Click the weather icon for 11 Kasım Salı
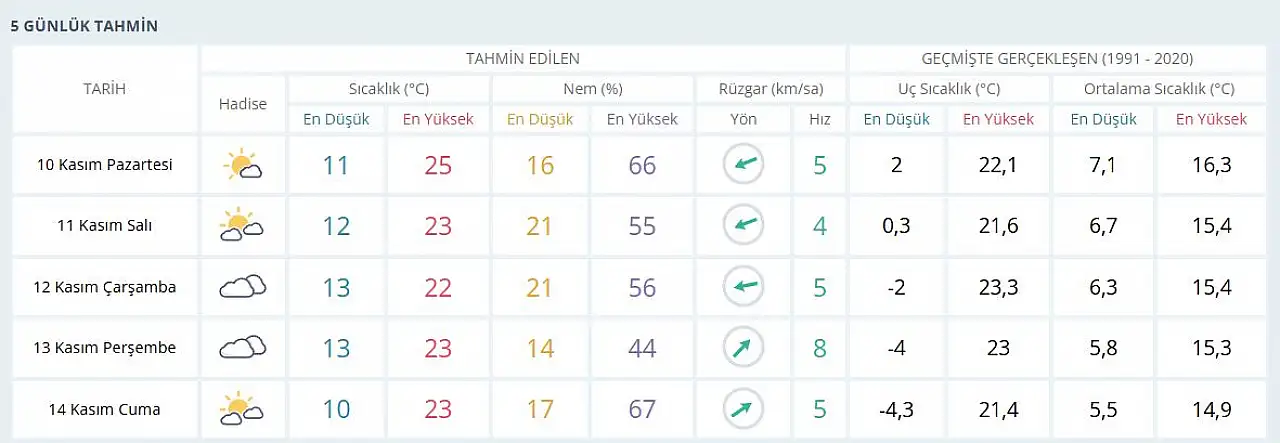 (242, 226)
